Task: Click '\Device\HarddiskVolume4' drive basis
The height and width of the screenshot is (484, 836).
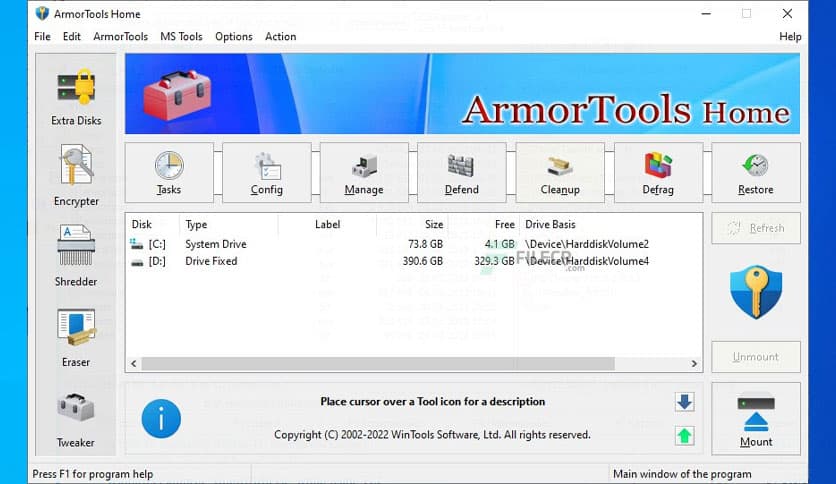Action: coord(587,261)
